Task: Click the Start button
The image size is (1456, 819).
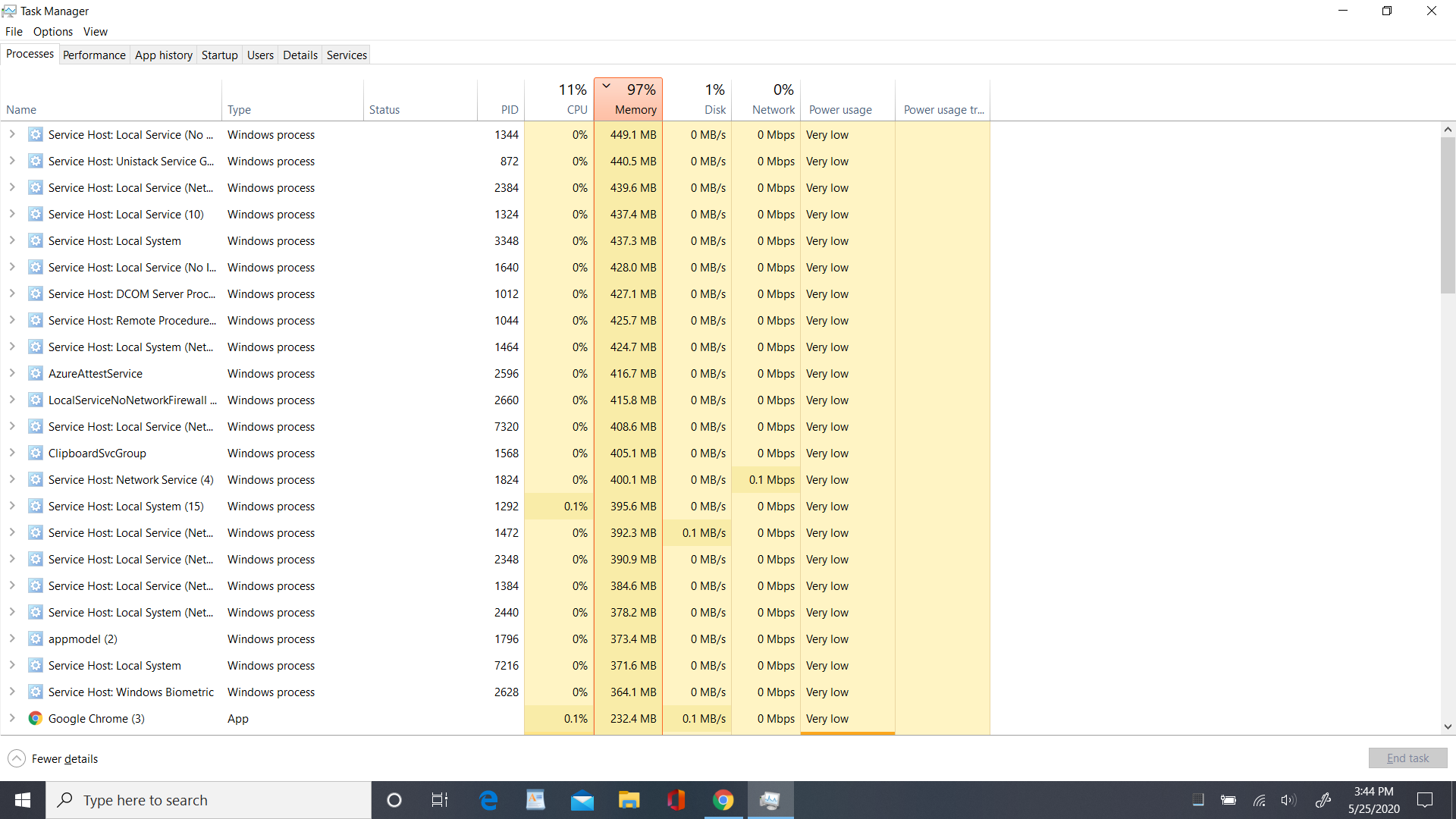Action: tap(22, 800)
